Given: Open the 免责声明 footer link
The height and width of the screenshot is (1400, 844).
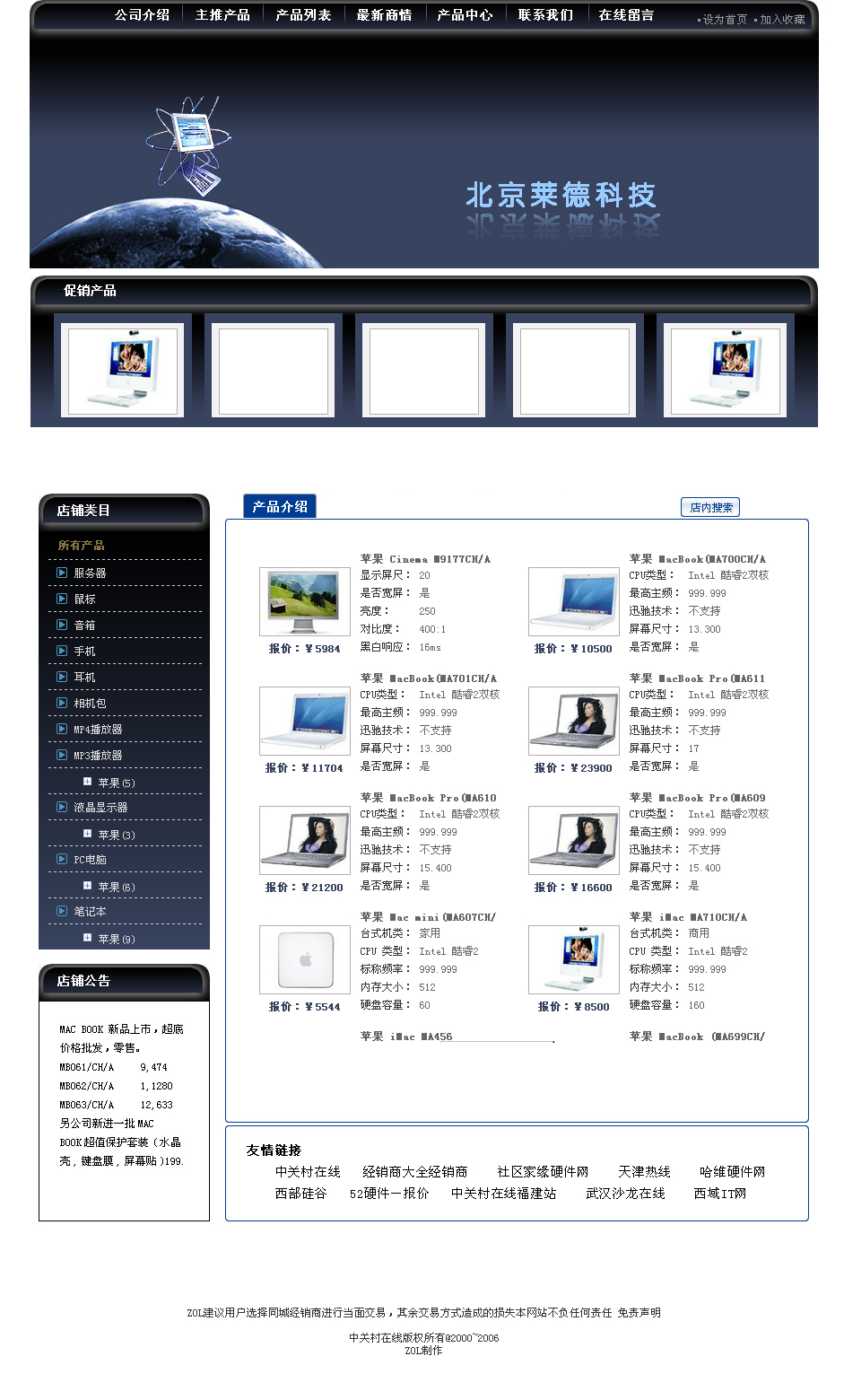Looking at the screenshot, I should [639, 1313].
